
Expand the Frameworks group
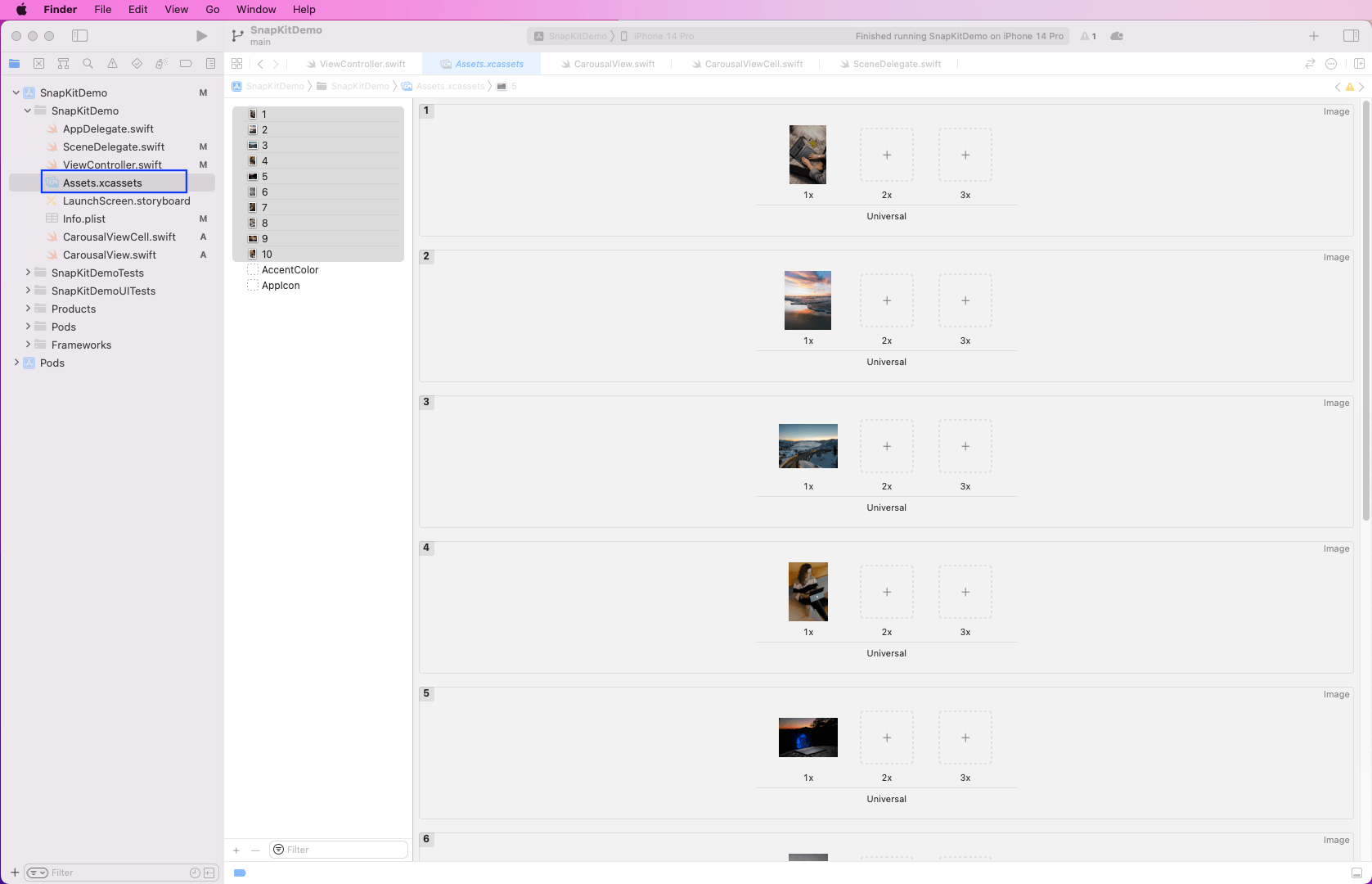[28, 345]
